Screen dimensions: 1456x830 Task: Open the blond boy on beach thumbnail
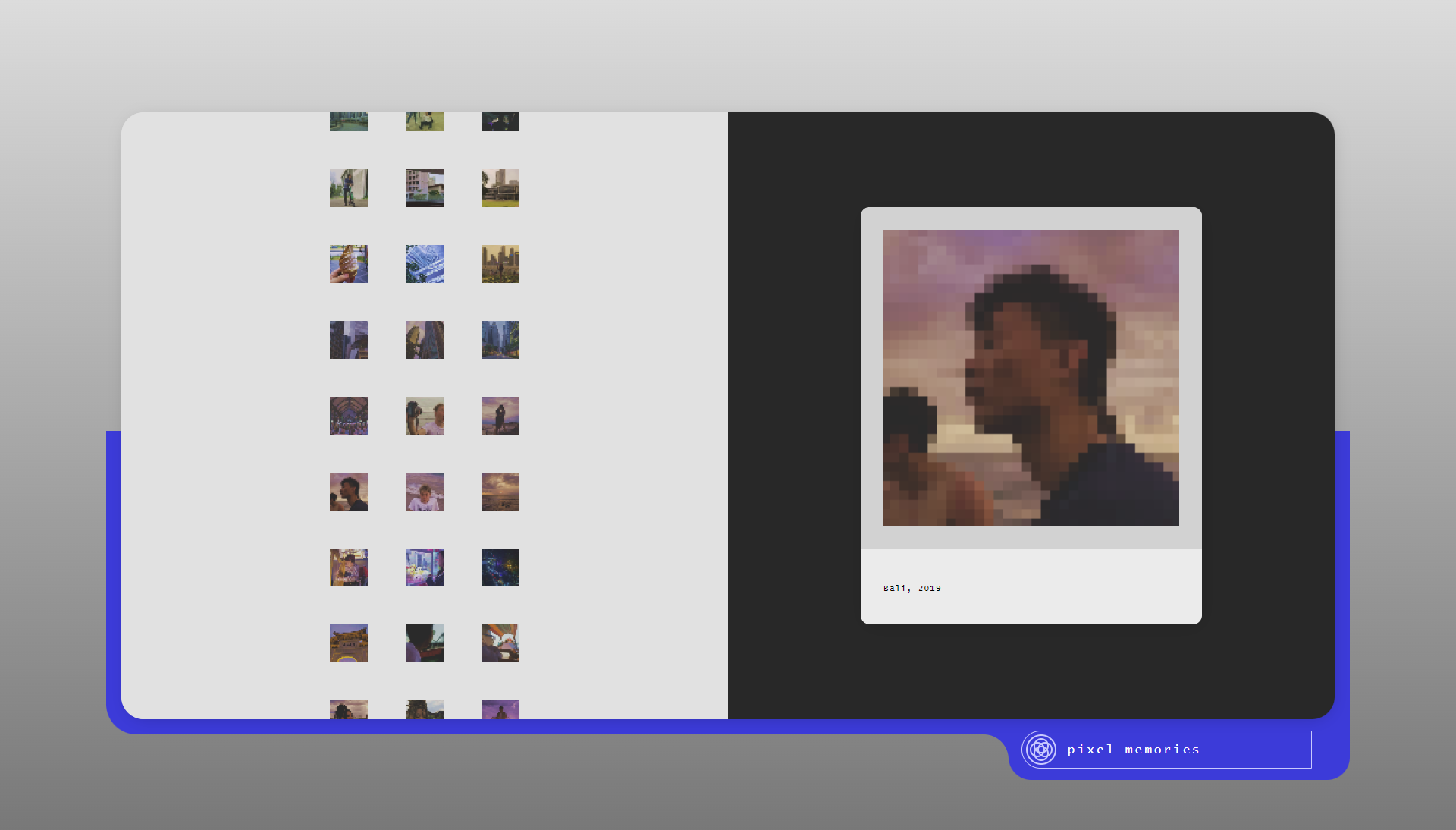click(425, 492)
